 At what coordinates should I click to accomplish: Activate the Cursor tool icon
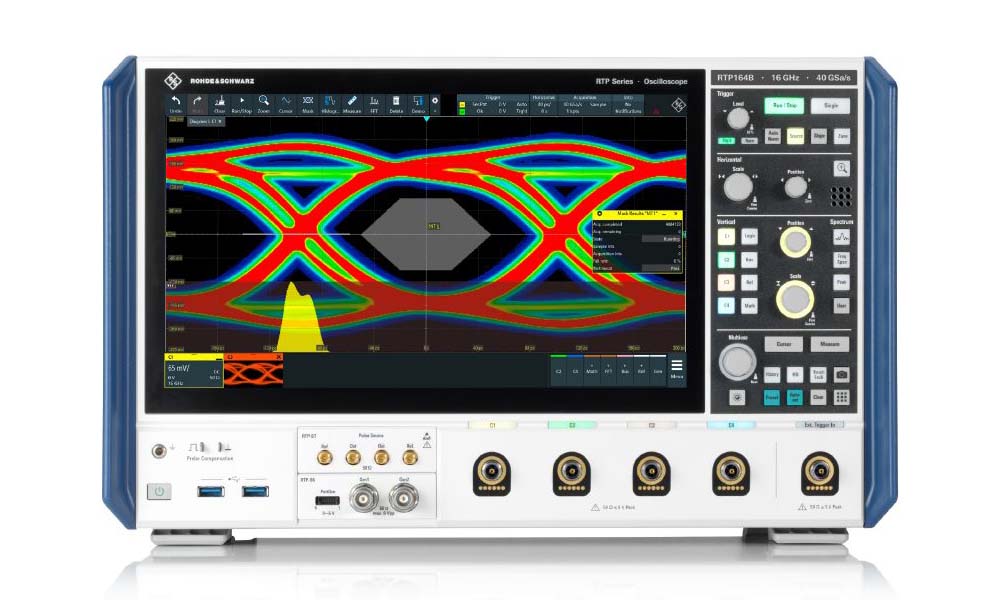coord(286,104)
